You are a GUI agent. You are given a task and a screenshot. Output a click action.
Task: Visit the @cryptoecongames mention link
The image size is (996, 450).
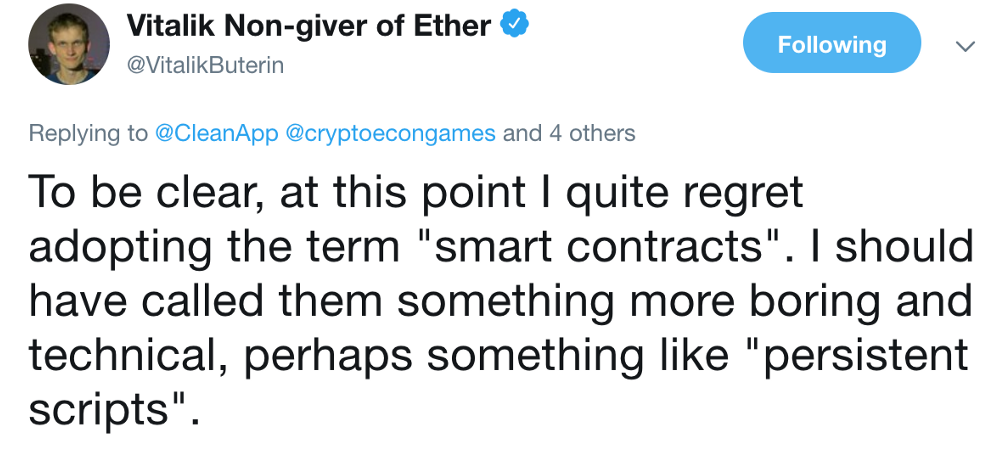click(x=391, y=133)
